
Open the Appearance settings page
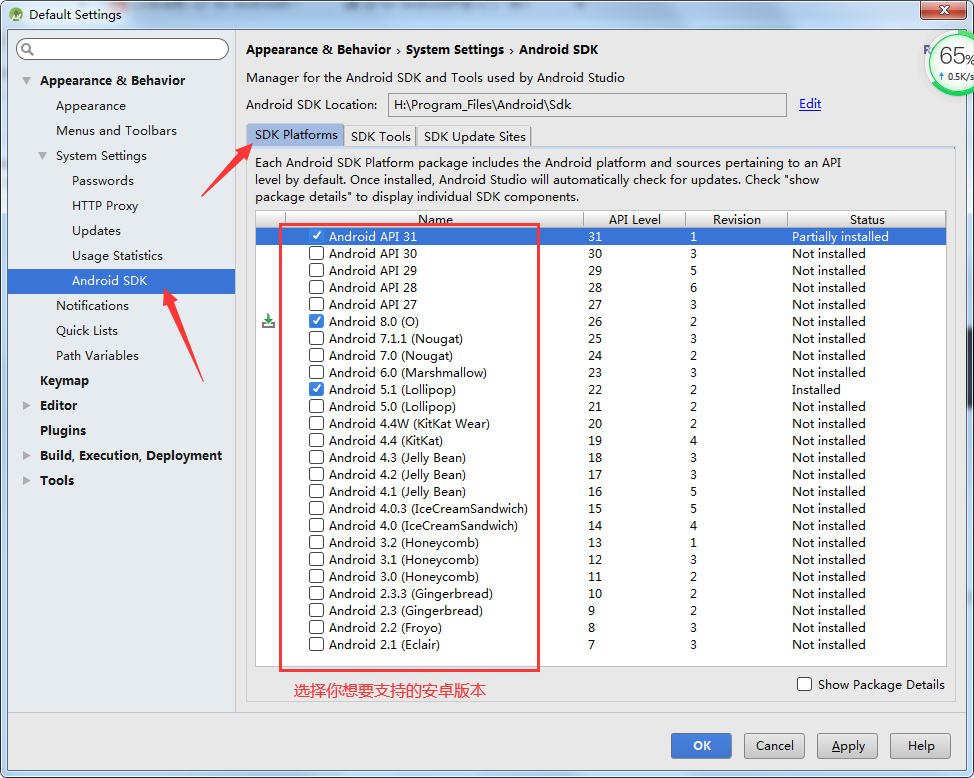(x=91, y=106)
